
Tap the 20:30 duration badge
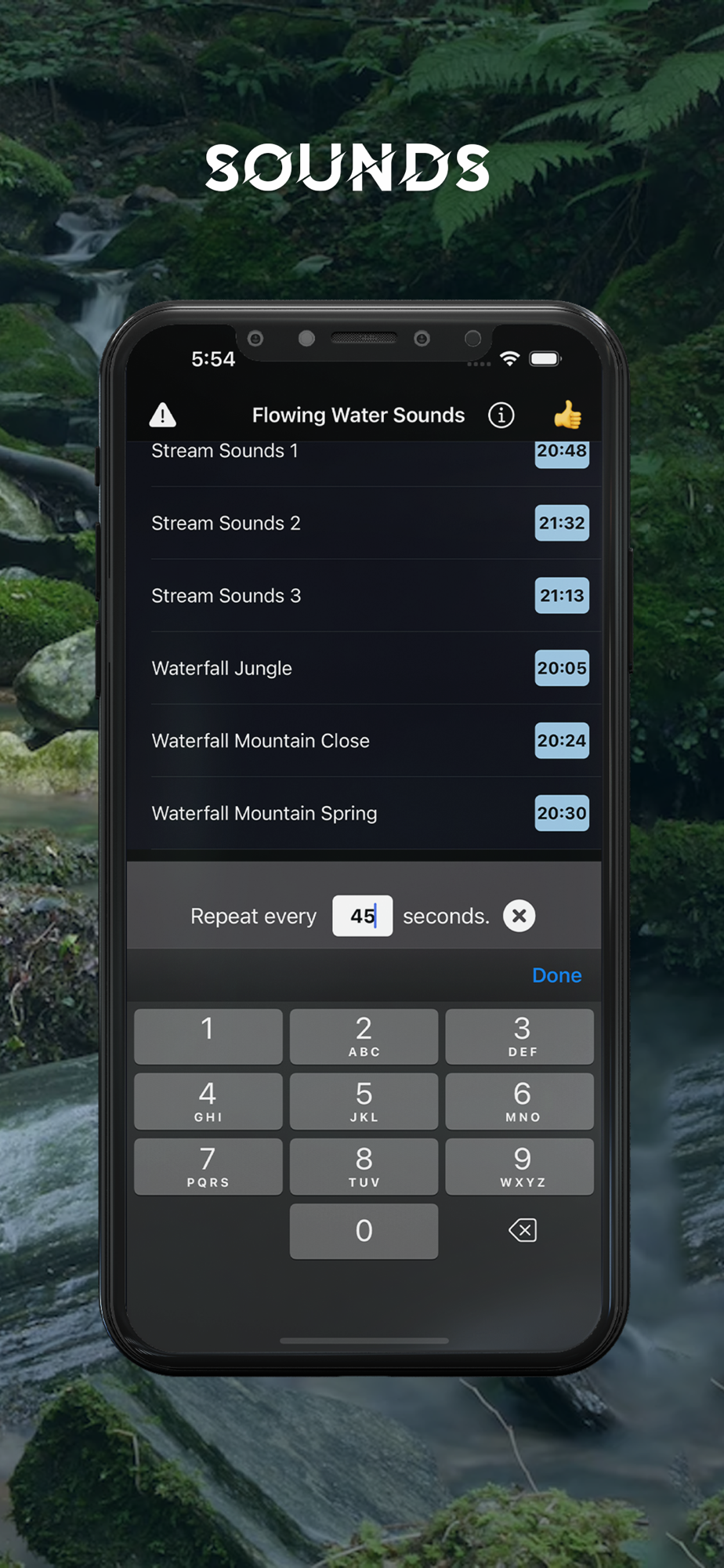pos(562,813)
